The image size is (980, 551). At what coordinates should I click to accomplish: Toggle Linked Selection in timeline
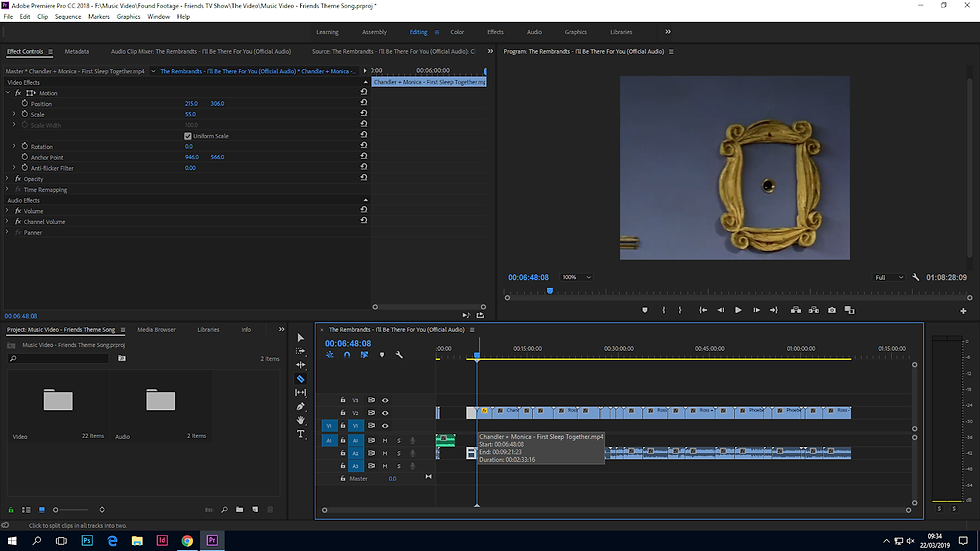tap(364, 355)
